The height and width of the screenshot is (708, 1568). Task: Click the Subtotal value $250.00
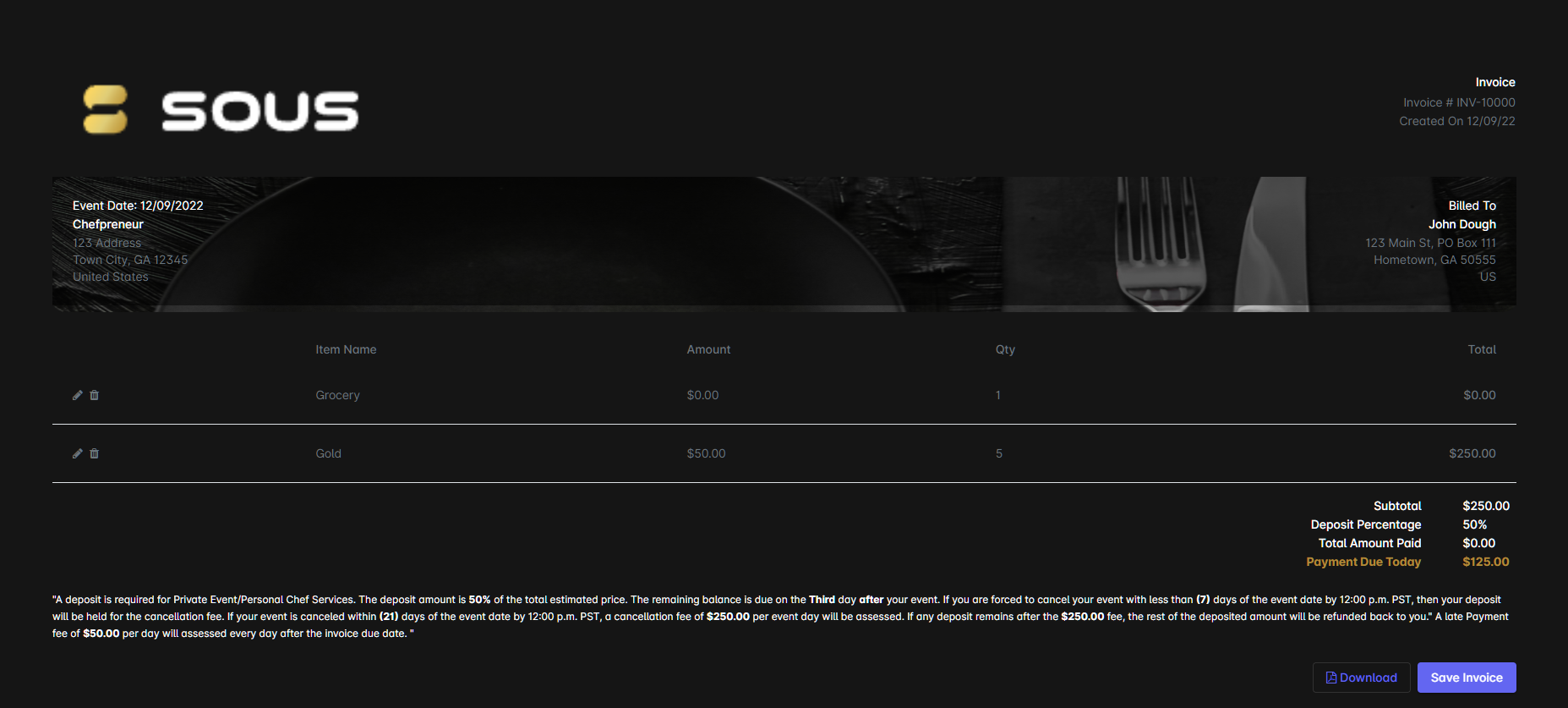pyautogui.click(x=1486, y=506)
